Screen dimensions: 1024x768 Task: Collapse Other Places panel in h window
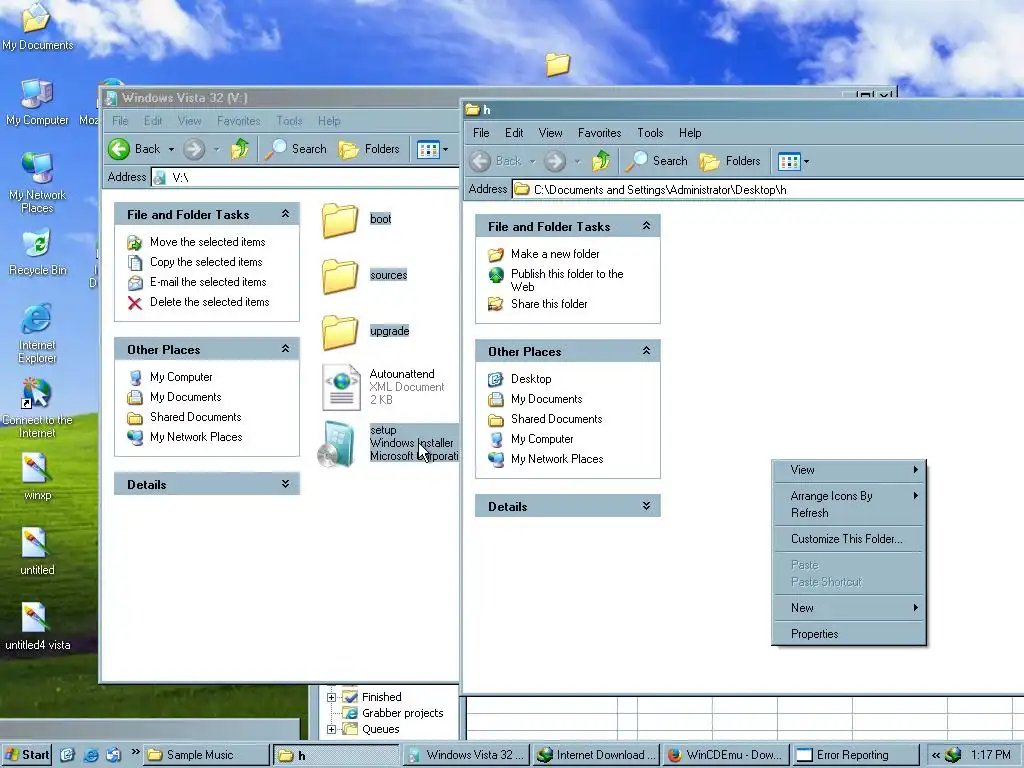(647, 351)
